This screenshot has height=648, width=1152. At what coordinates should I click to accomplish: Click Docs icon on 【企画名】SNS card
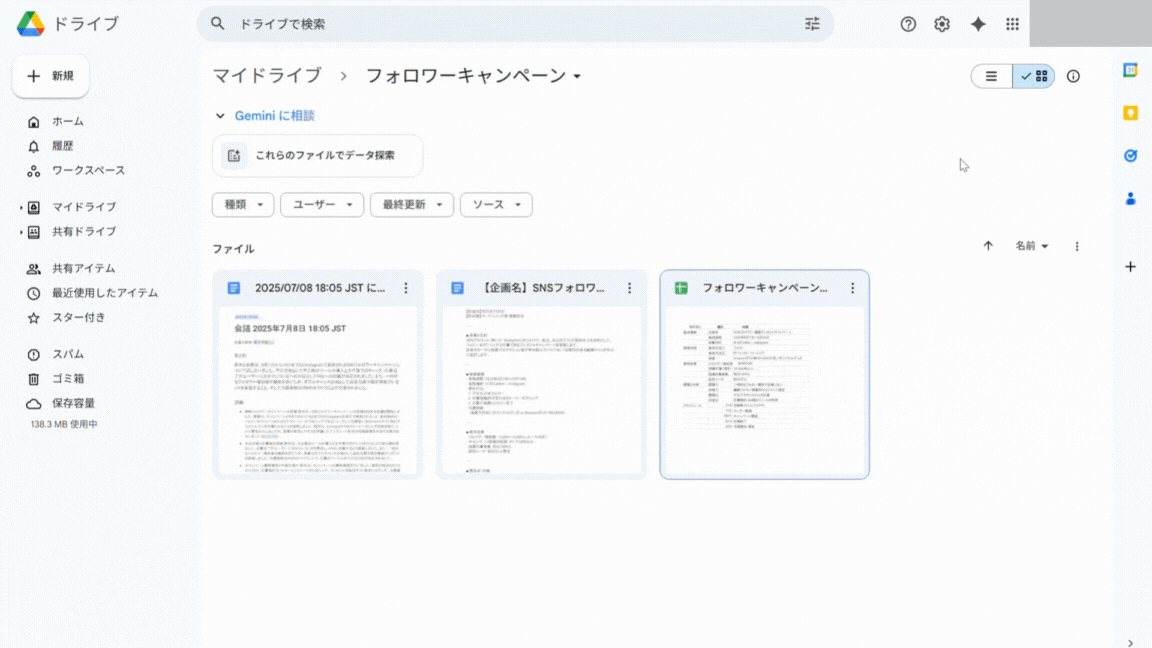click(457, 288)
